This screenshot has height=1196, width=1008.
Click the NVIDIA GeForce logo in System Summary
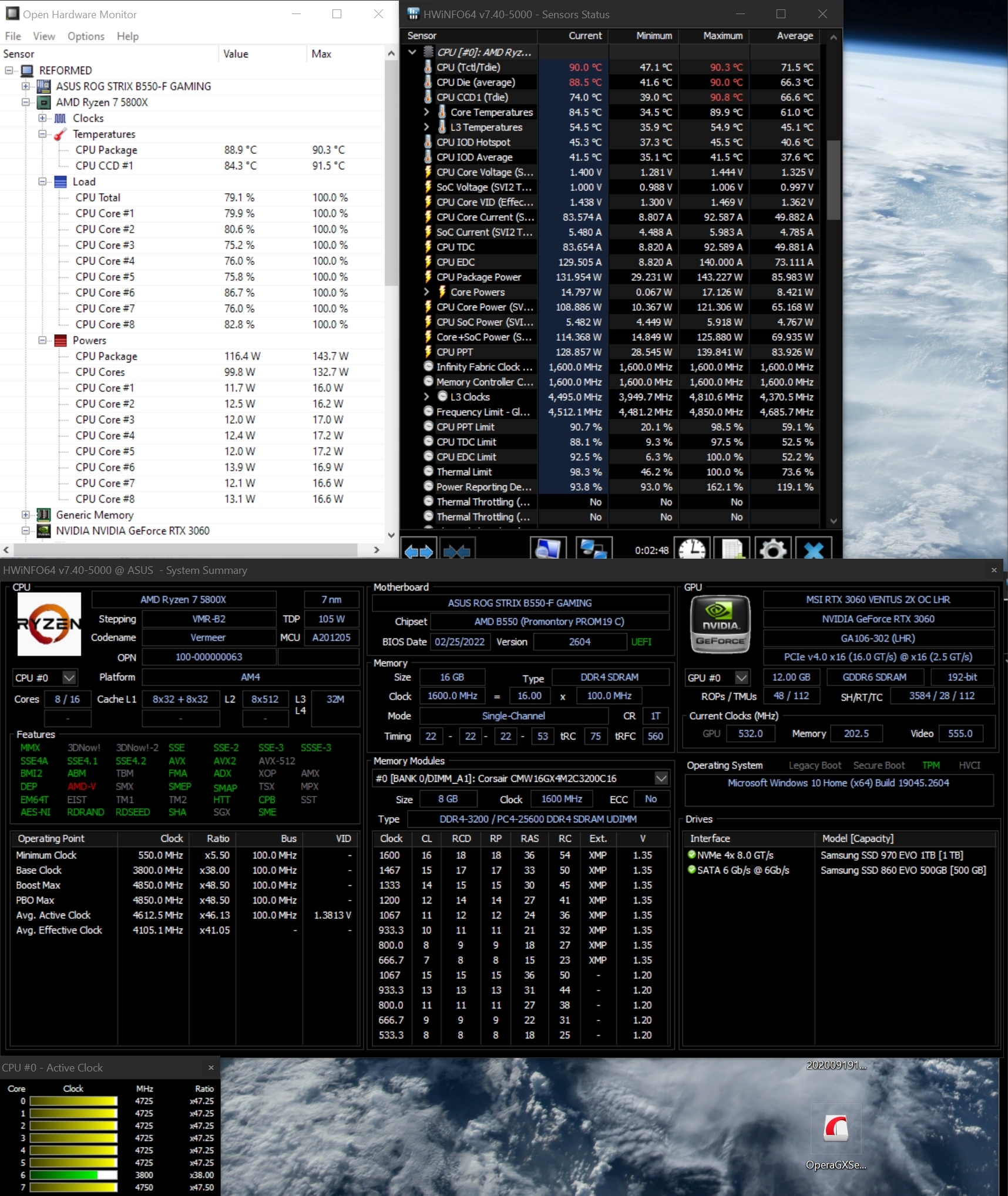pyautogui.click(x=720, y=624)
